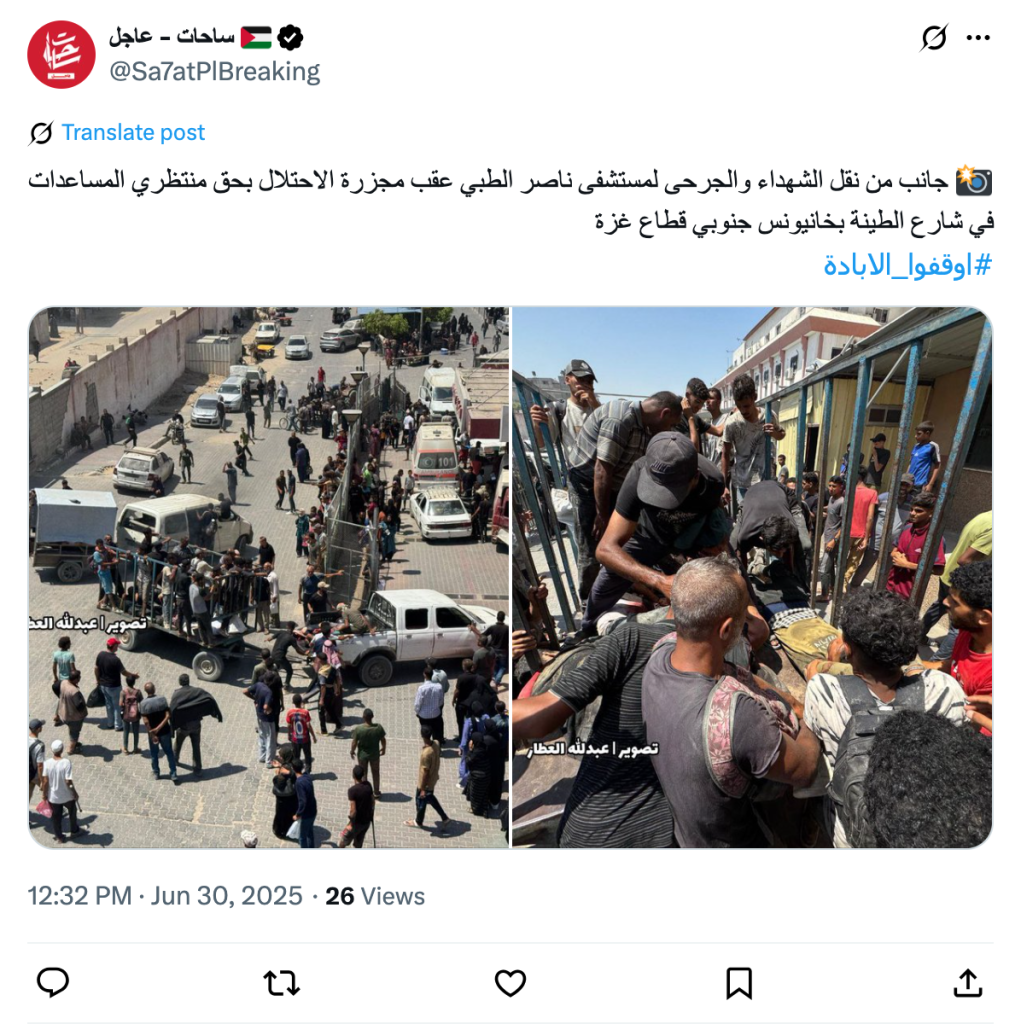1021x1024 pixels.
Task: Open the Grok icon at top right
Action: [x=934, y=38]
